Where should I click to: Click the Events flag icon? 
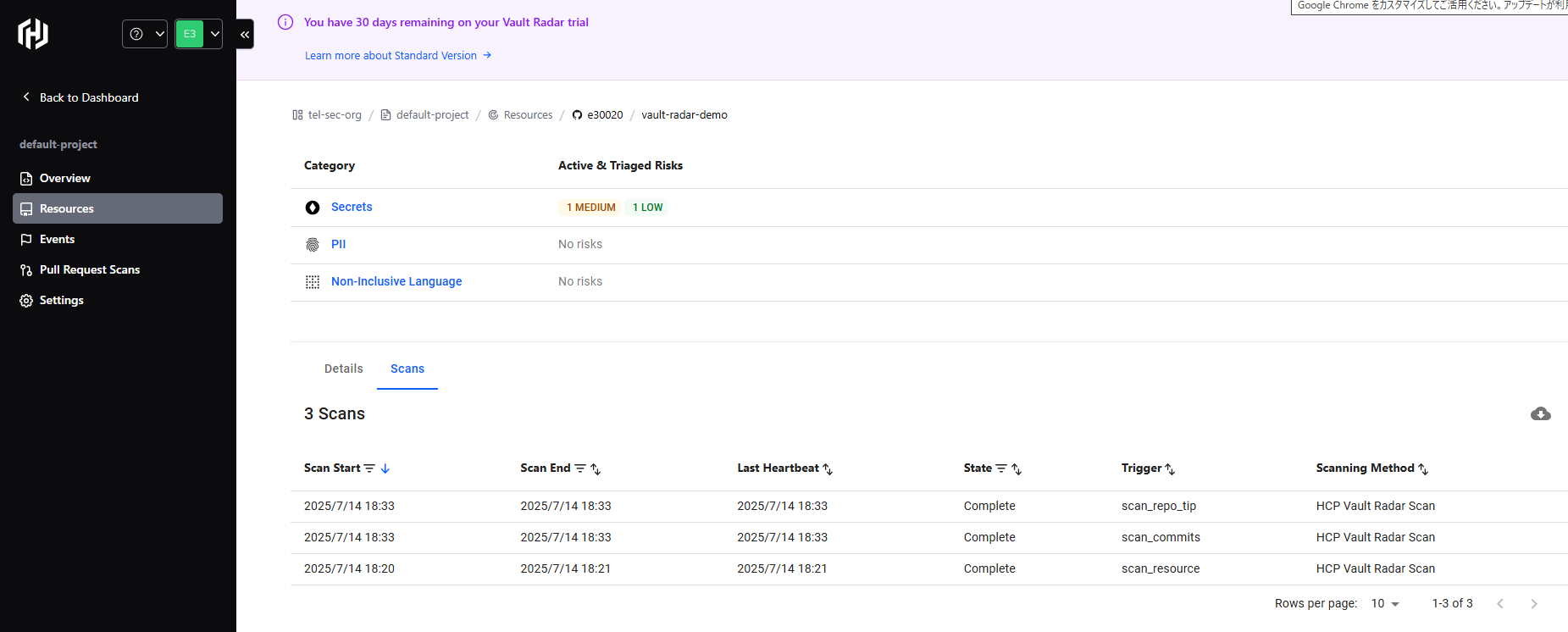26,240
